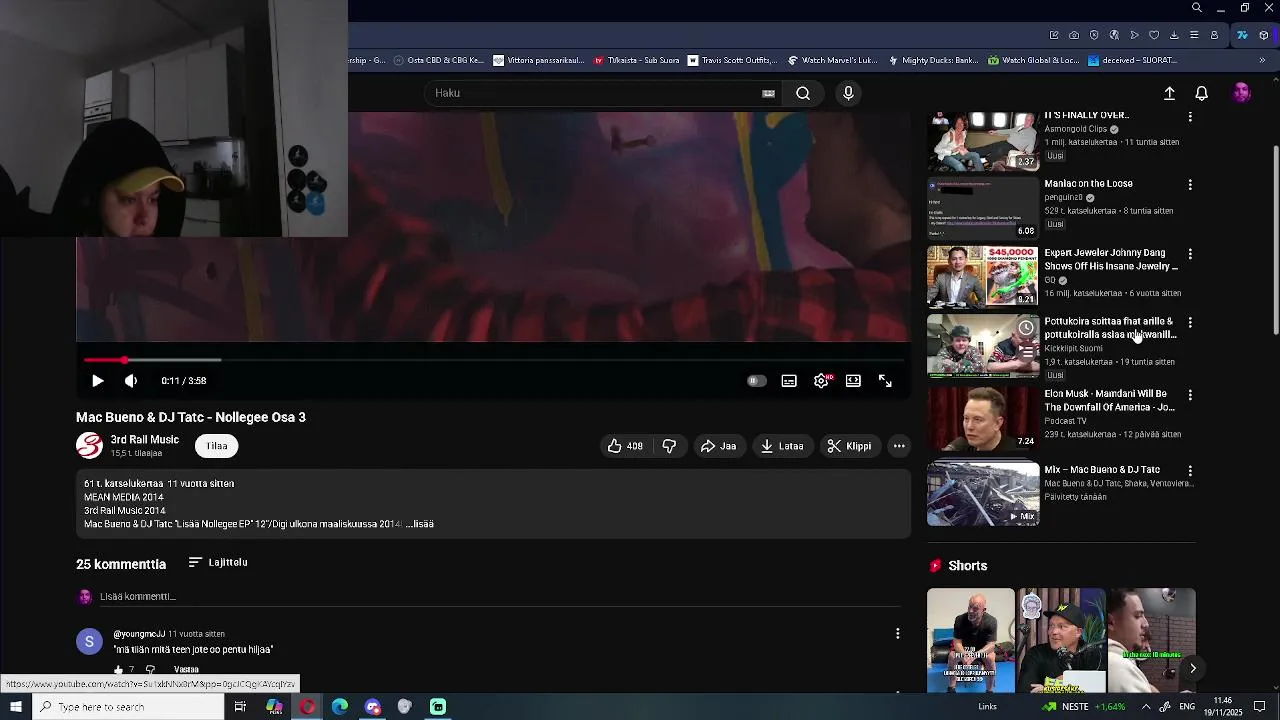
Task: Toggle the autoplay switch in player controls
Action: [x=756, y=381]
